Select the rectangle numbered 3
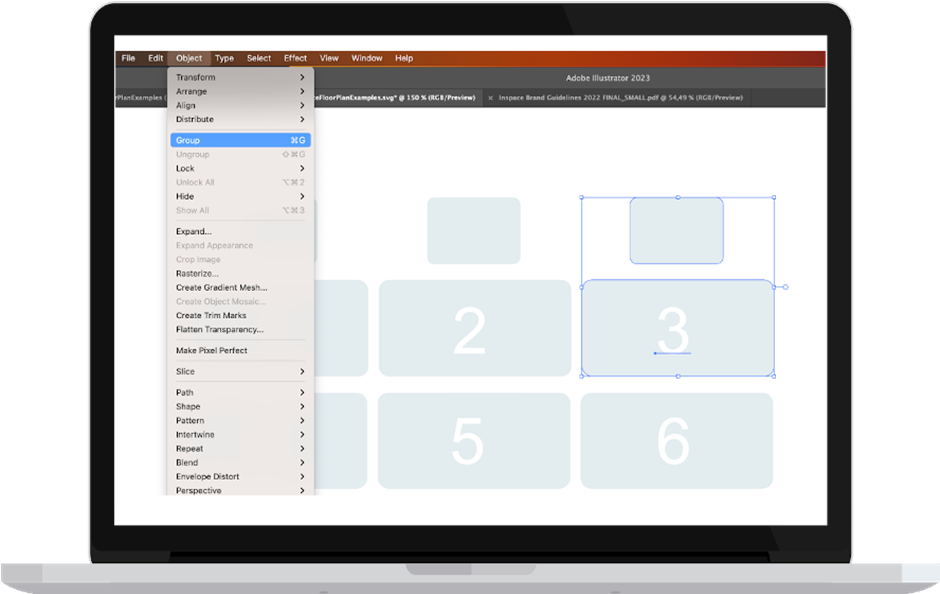 pos(677,328)
